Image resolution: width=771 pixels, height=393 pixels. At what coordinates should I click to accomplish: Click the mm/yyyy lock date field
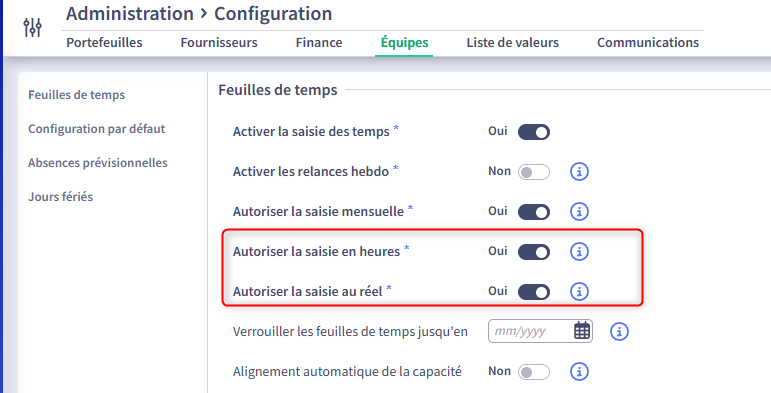coord(540,331)
